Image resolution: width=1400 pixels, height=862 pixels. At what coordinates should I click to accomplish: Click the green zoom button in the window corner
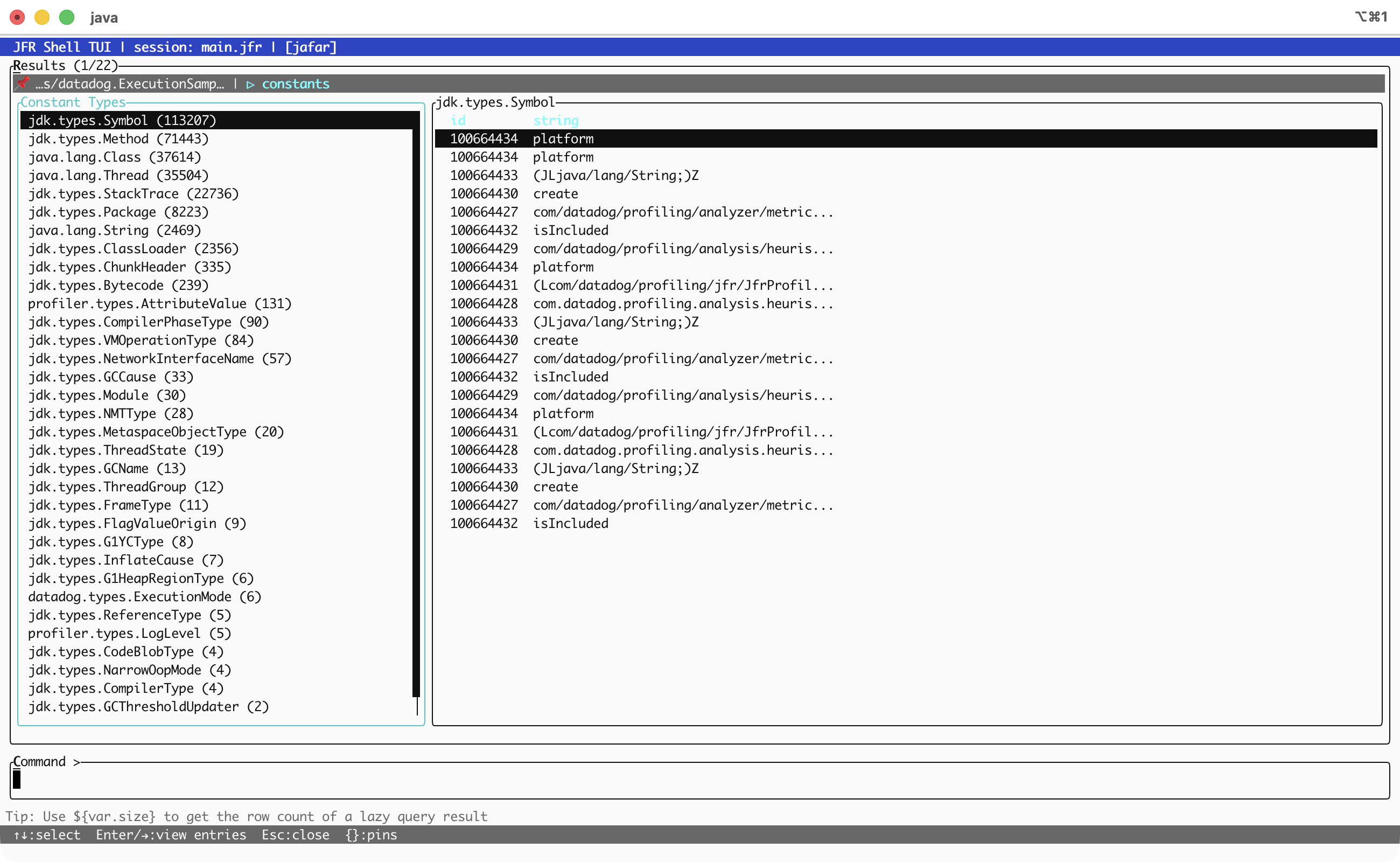(x=67, y=18)
